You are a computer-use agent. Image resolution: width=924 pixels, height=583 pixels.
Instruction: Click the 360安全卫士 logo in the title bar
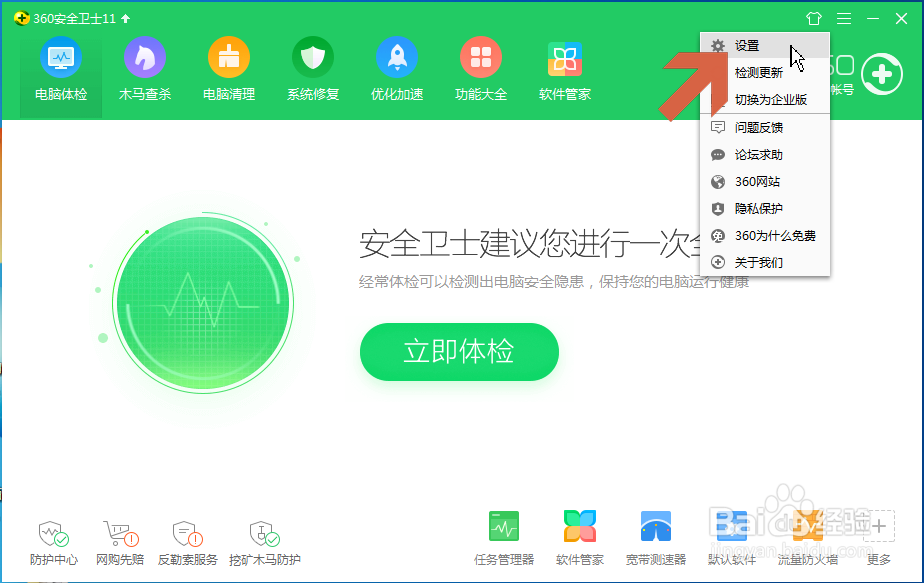[21, 18]
